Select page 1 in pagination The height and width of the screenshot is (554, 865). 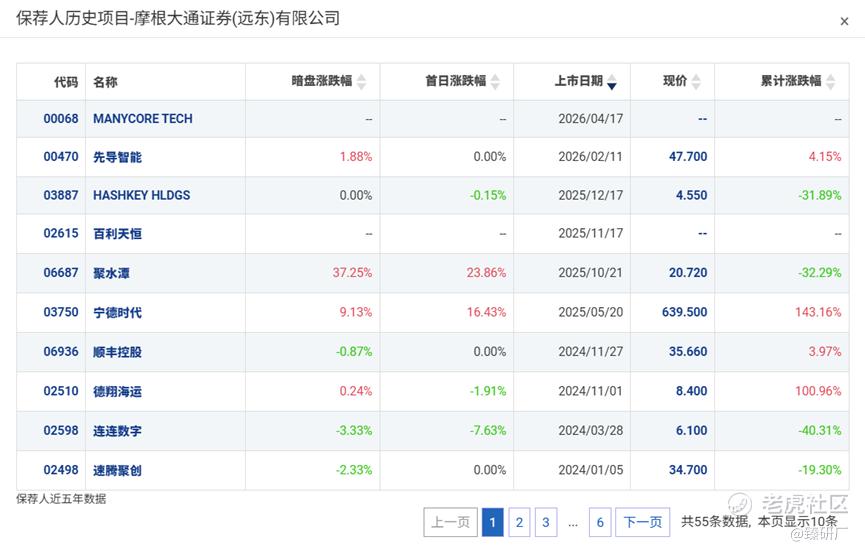point(493,522)
